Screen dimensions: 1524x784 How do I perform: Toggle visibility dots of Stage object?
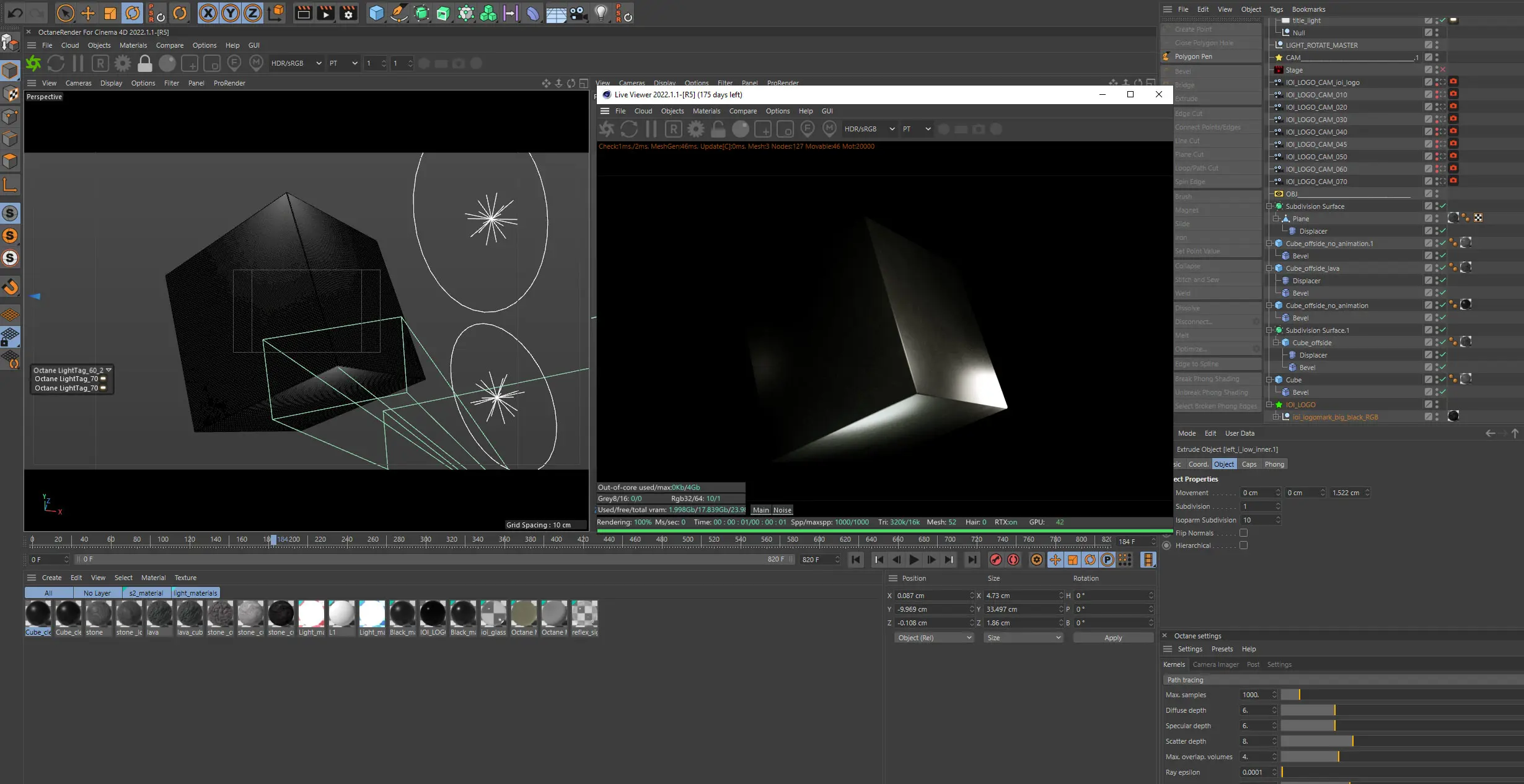tap(1437, 70)
